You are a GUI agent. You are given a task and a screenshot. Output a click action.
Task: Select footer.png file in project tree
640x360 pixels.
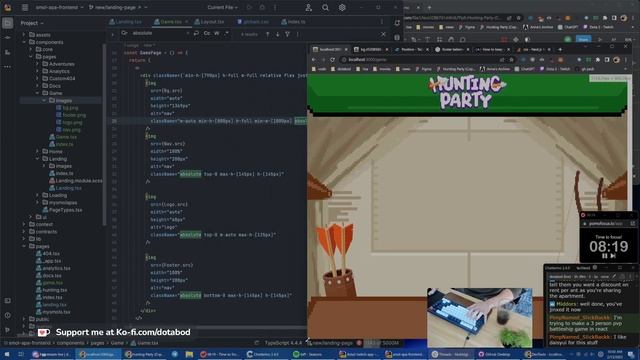tap(71, 115)
